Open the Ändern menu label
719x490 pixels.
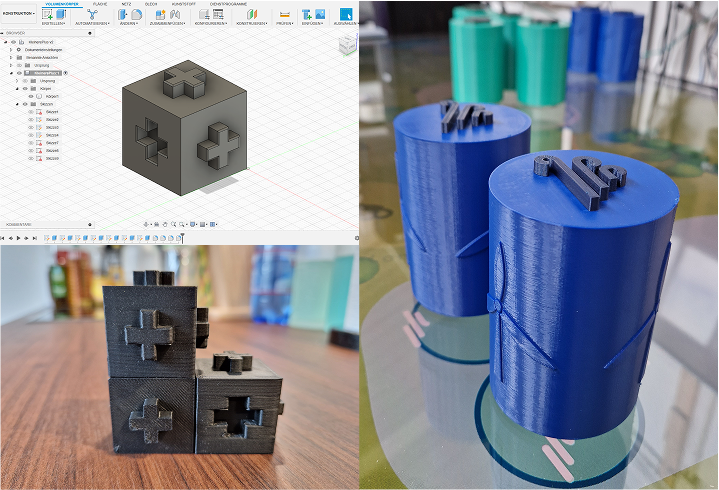(129, 22)
